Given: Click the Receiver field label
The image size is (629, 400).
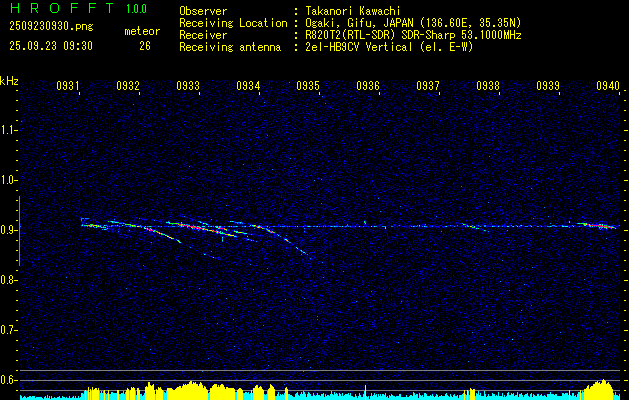Looking at the screenshot, I should point(203,35).
